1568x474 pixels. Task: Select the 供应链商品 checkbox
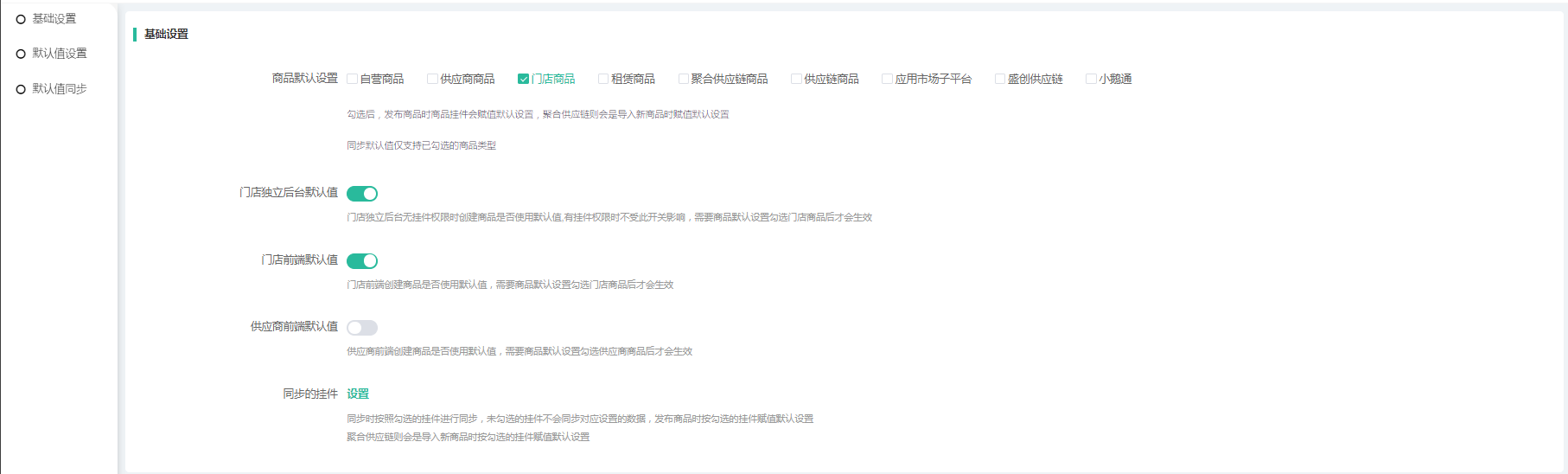pos(796,79)
